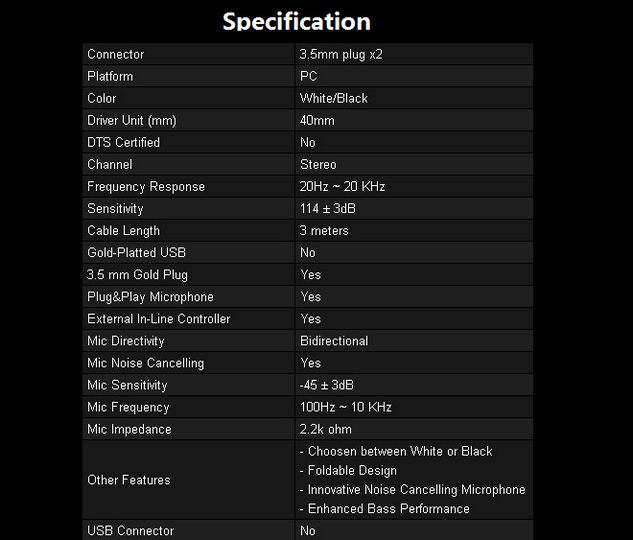Select the Stereo channel value

point(318,164)
